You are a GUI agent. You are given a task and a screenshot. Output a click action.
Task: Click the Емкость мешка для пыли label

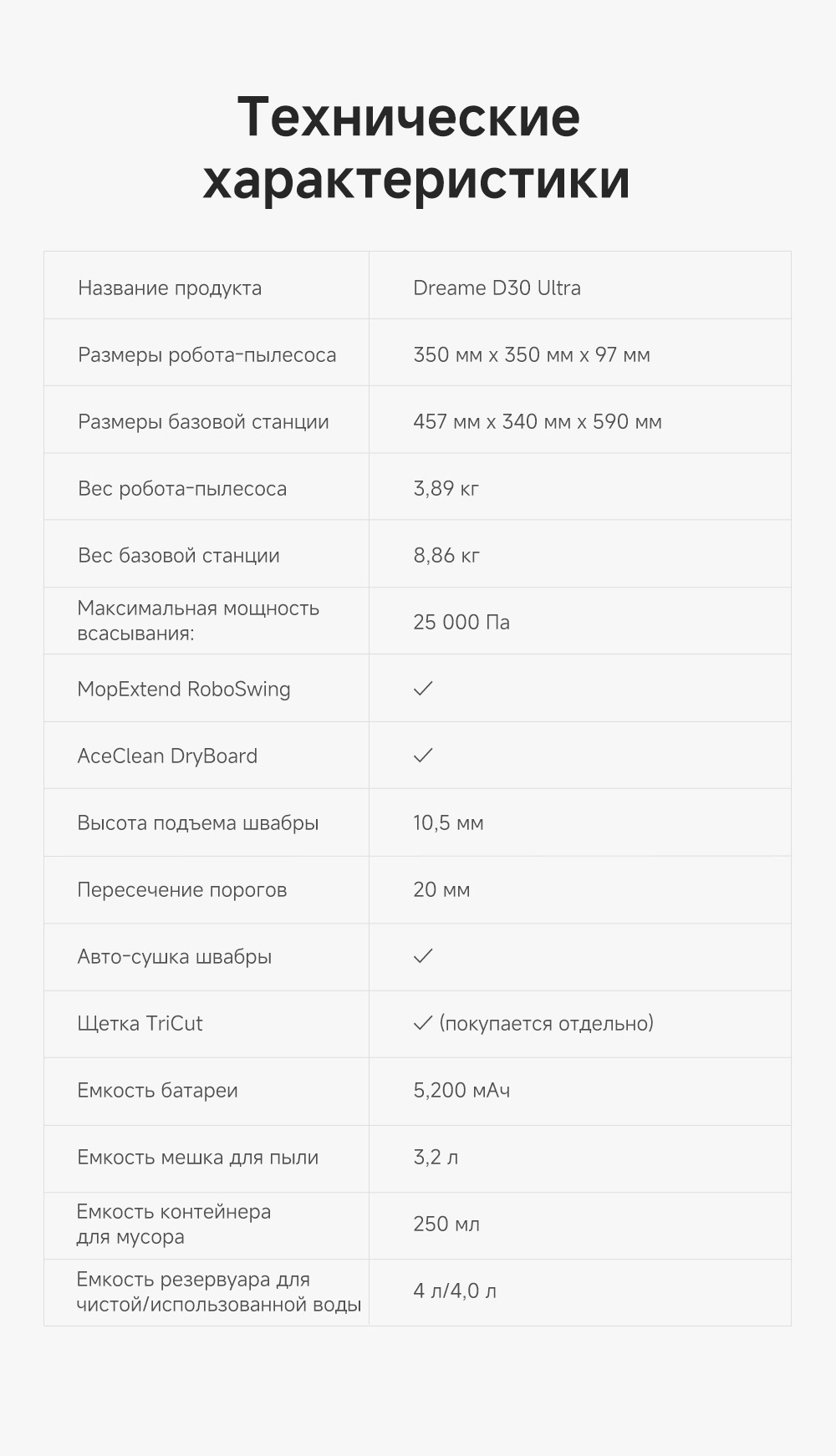pyautogui.click(x=198, y=1158)
